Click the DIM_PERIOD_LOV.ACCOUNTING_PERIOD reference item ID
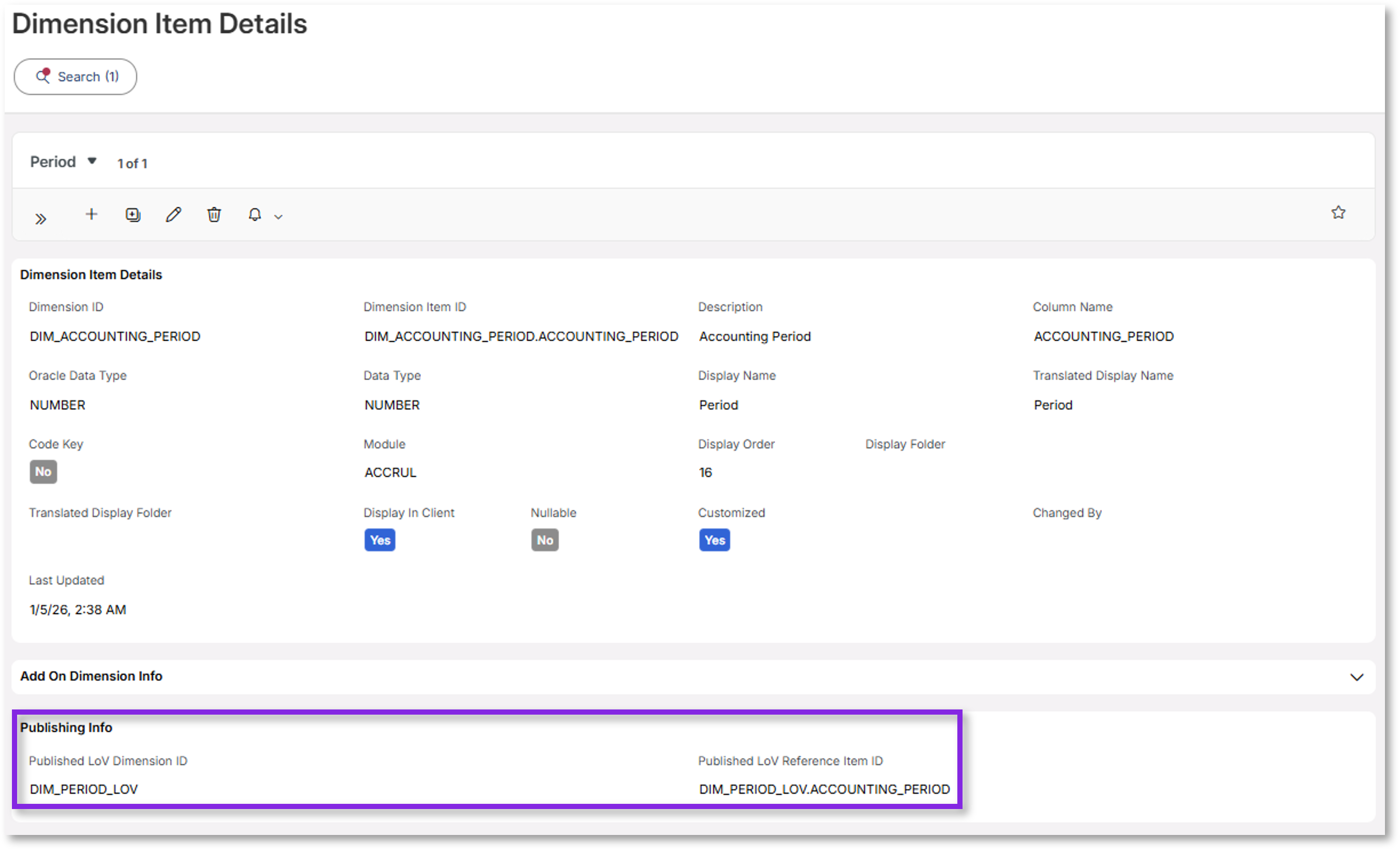1400x850 pixels. 825,790
